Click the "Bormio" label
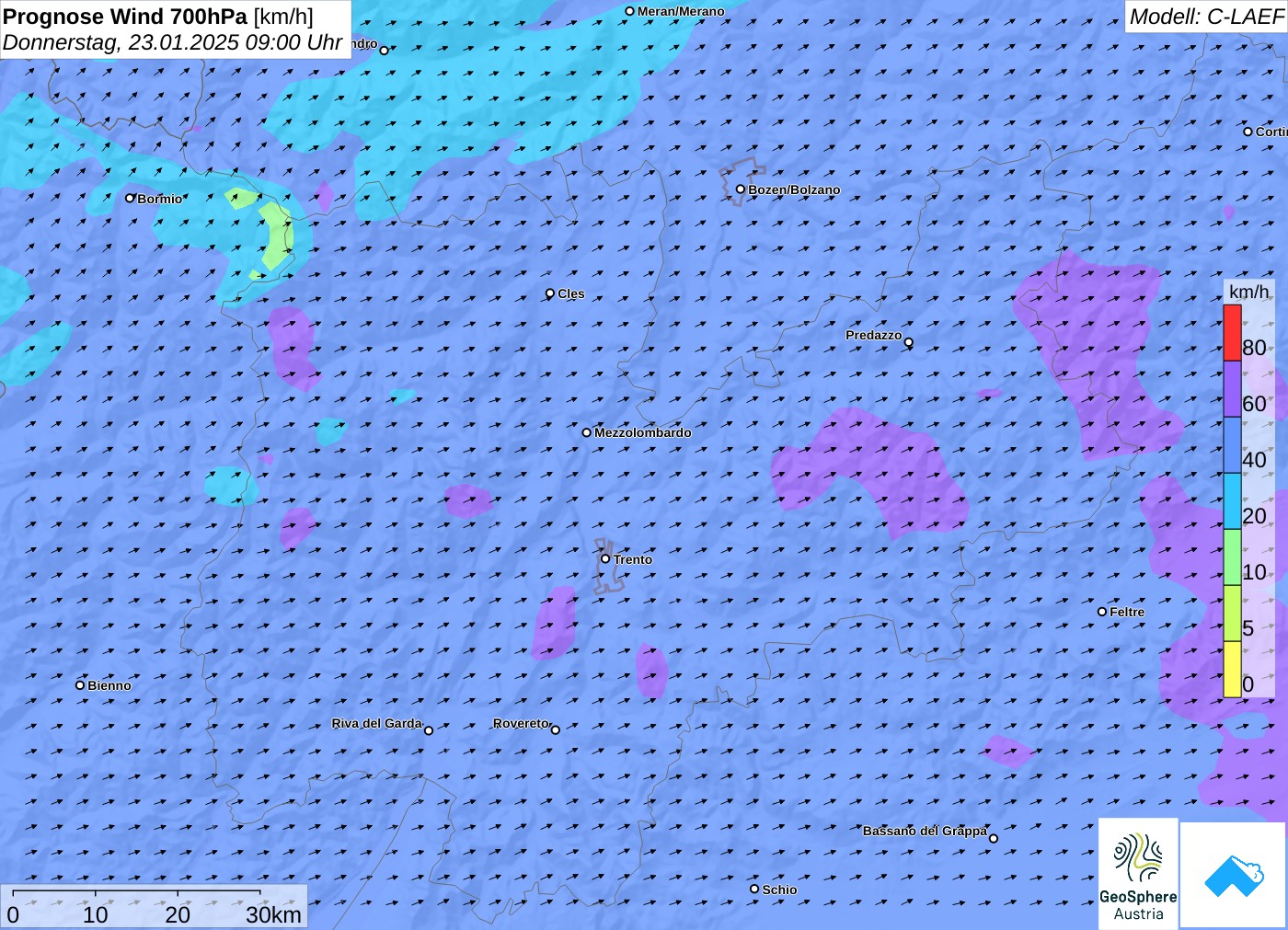1288x930 pixels. tap(160, 199)
